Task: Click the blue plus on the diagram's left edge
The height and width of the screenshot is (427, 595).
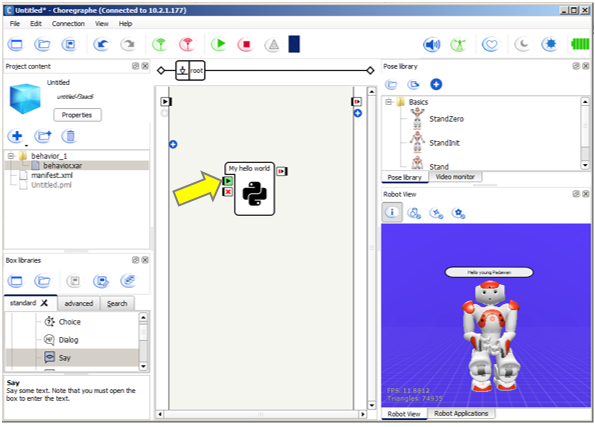Action: (x=173, y=144)
